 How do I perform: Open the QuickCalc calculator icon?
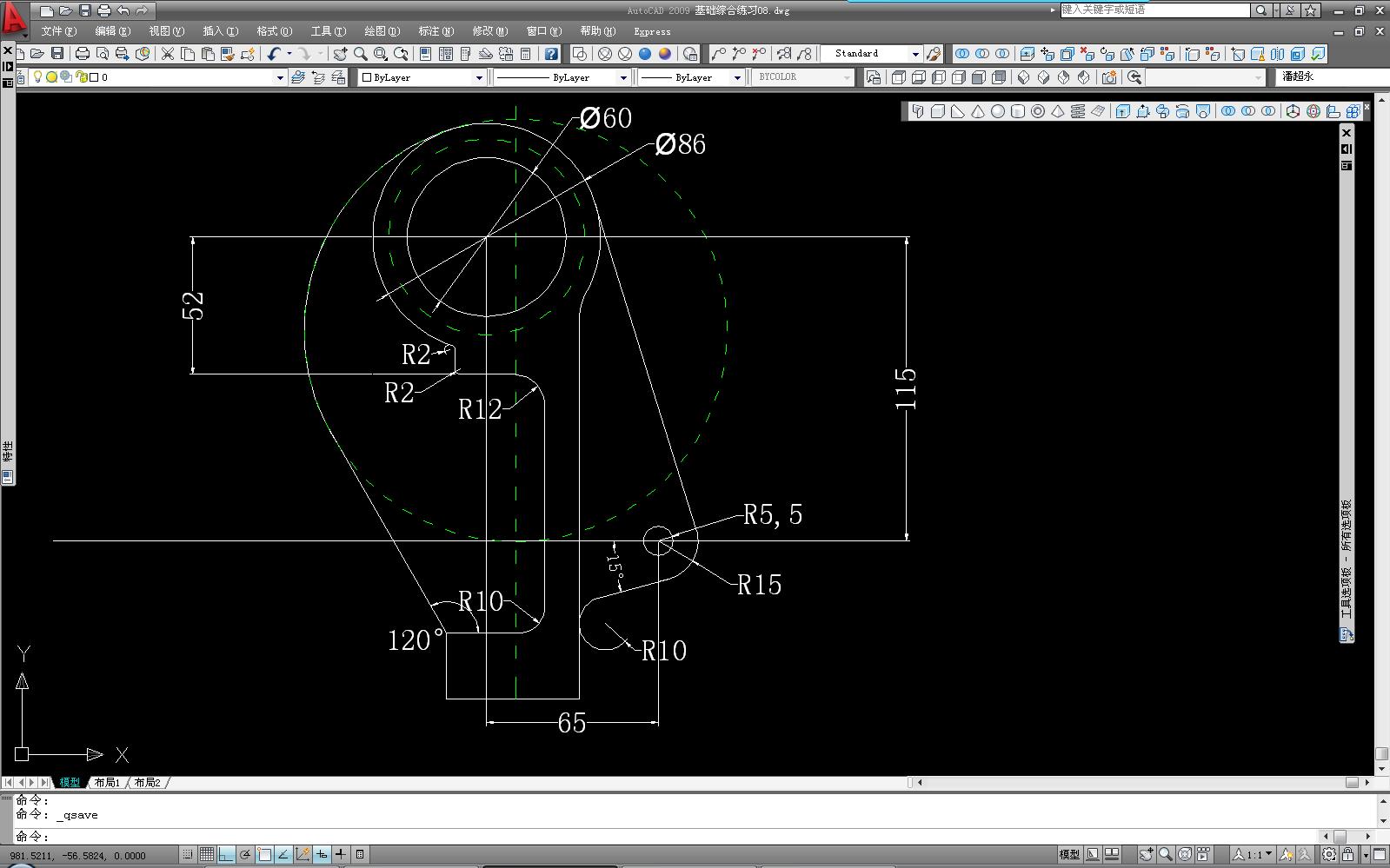point(526,54)
